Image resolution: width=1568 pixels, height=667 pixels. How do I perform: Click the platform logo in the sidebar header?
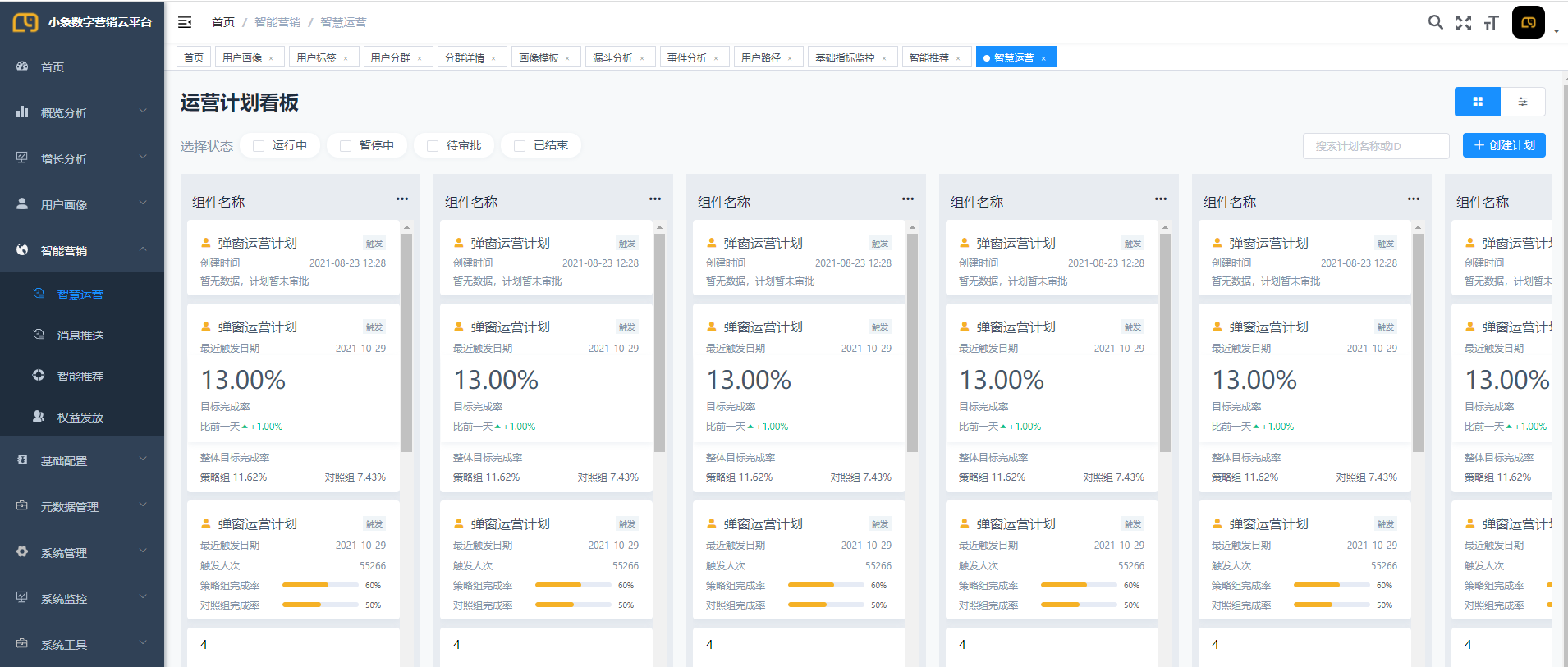[x=25, y=22]
